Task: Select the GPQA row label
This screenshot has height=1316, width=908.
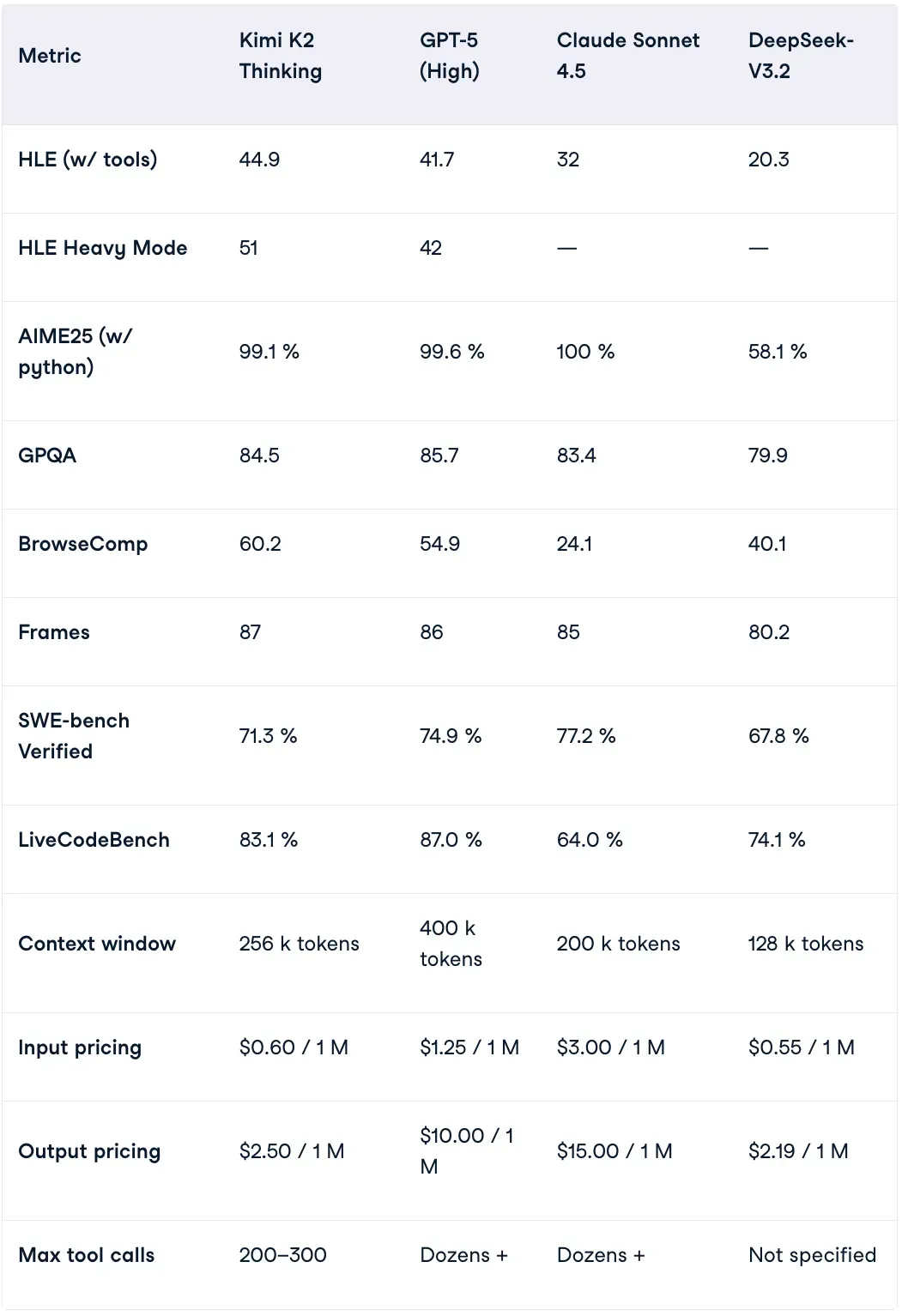Action: [47, 456]
